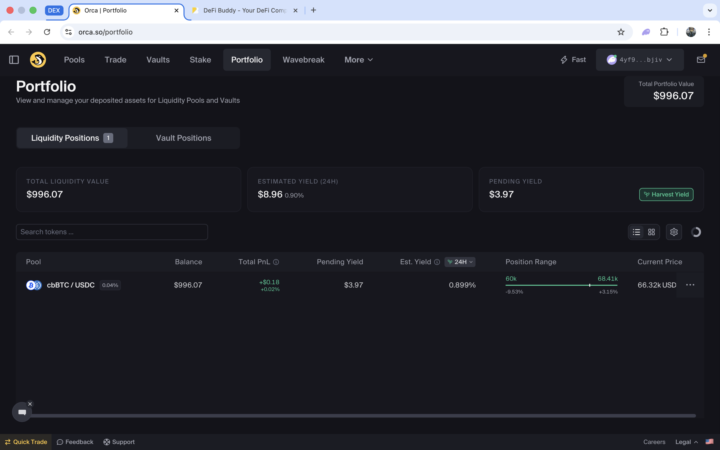Select Liquidity Positions tab
Image resolution: width=720 pixels, height=450 pixels.
click(x=72, y=138)
